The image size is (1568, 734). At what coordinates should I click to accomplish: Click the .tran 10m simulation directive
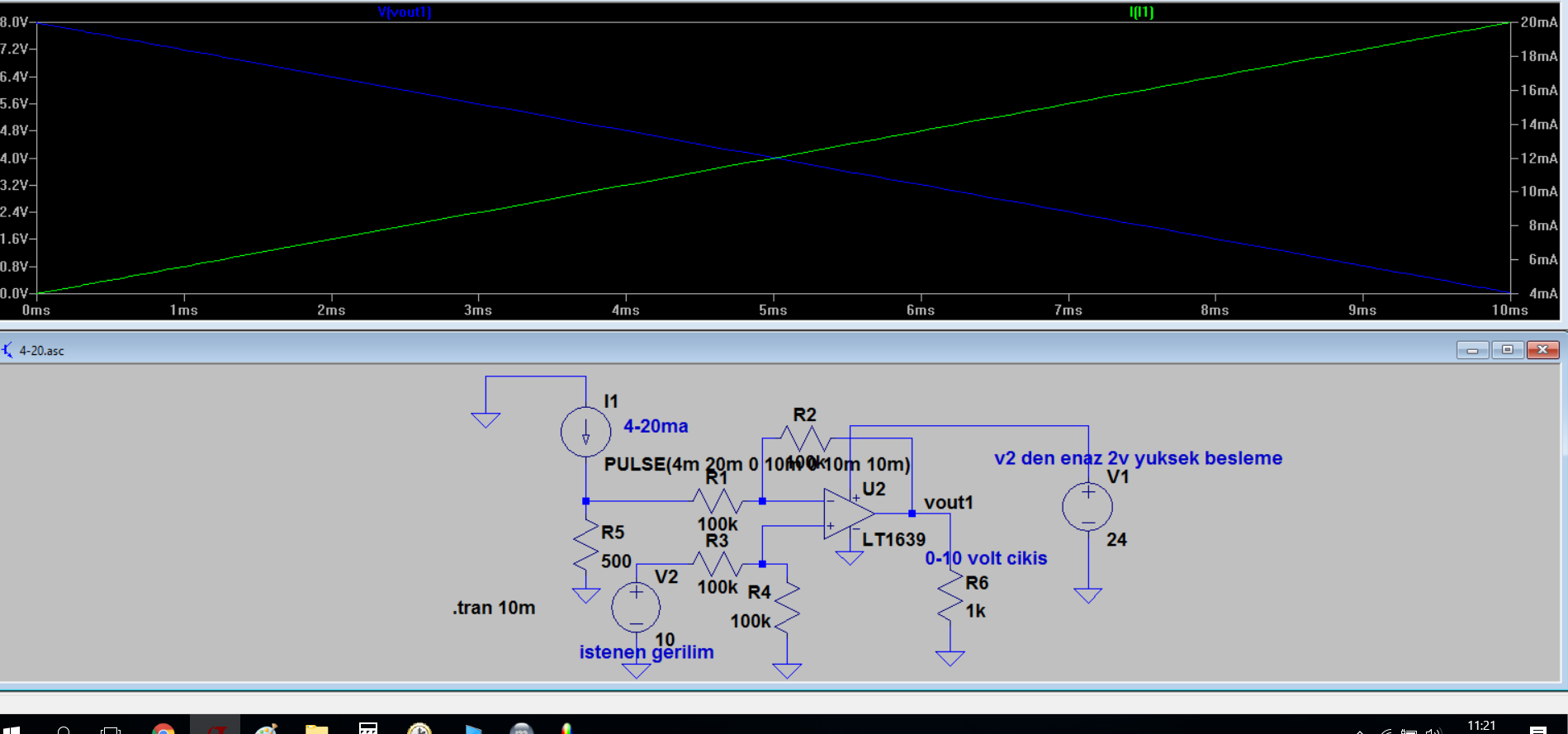(x=494, y=608)
